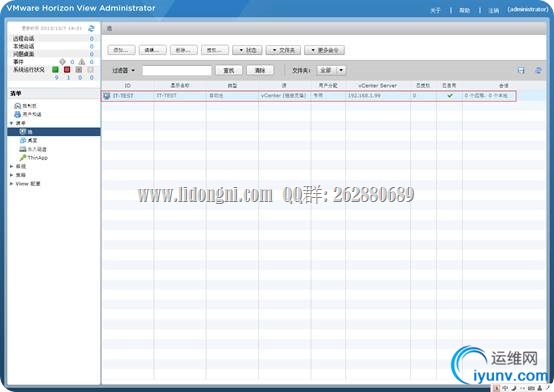554x392 pixels.
Task: Expand the View 配置 tree section
Action: coord(12,183)
